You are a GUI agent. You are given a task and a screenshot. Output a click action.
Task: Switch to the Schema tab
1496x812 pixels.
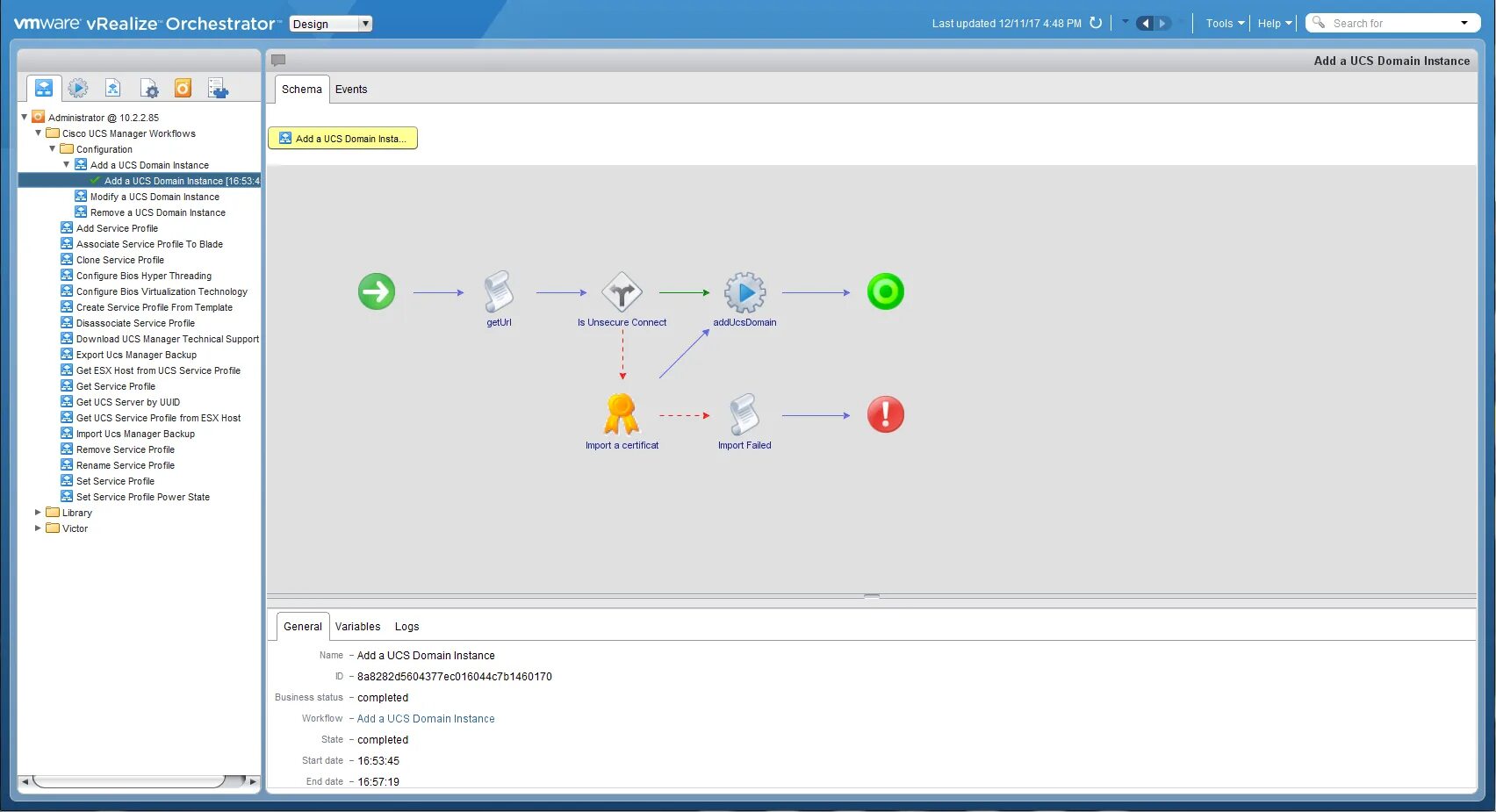tap(302, 90)
